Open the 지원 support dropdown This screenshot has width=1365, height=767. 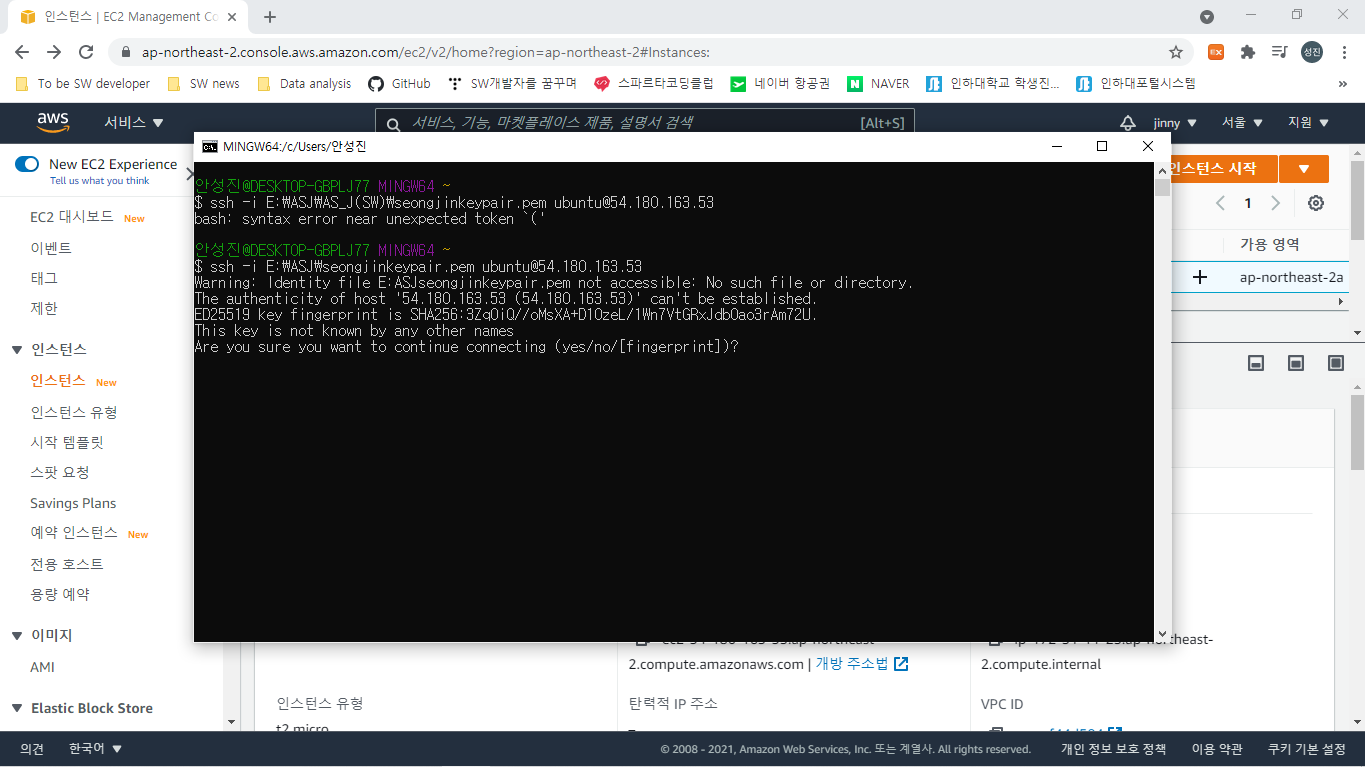(x=1308, y=122)
